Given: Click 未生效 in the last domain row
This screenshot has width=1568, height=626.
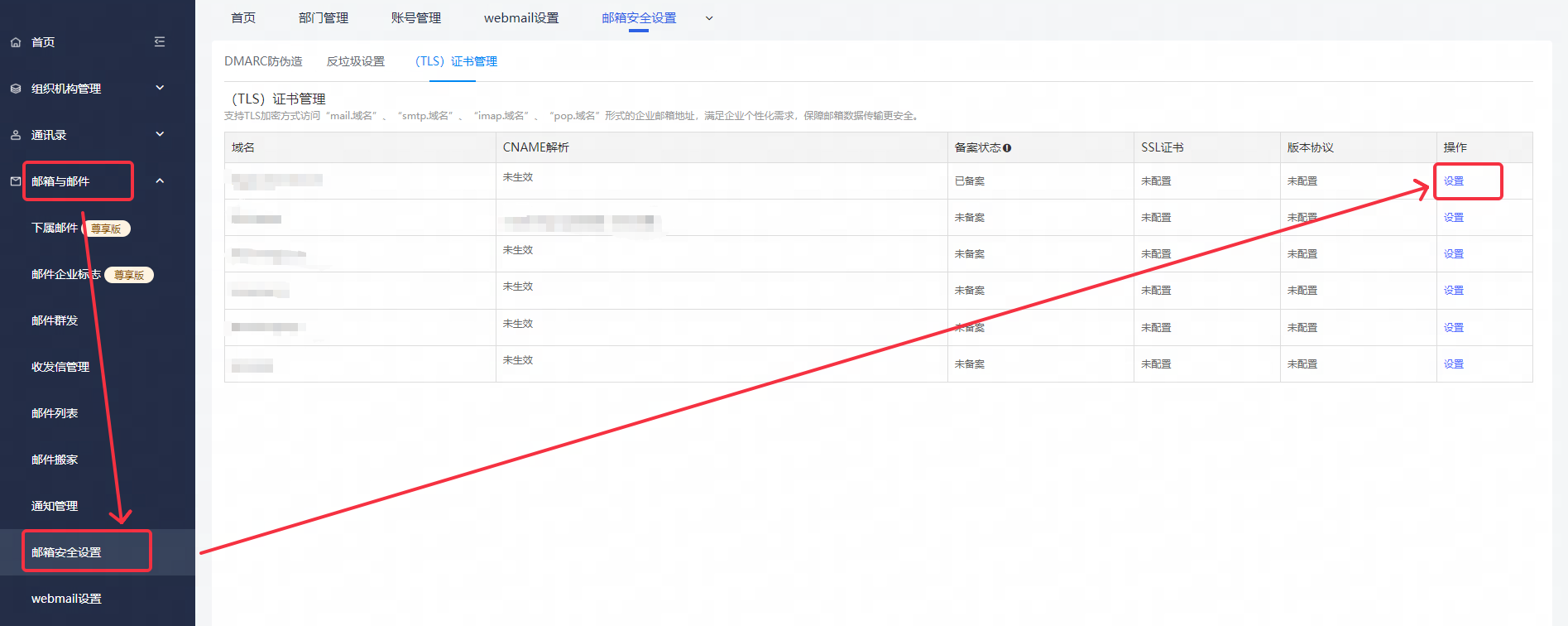Looking at the screenshot, I should [518, 360].
